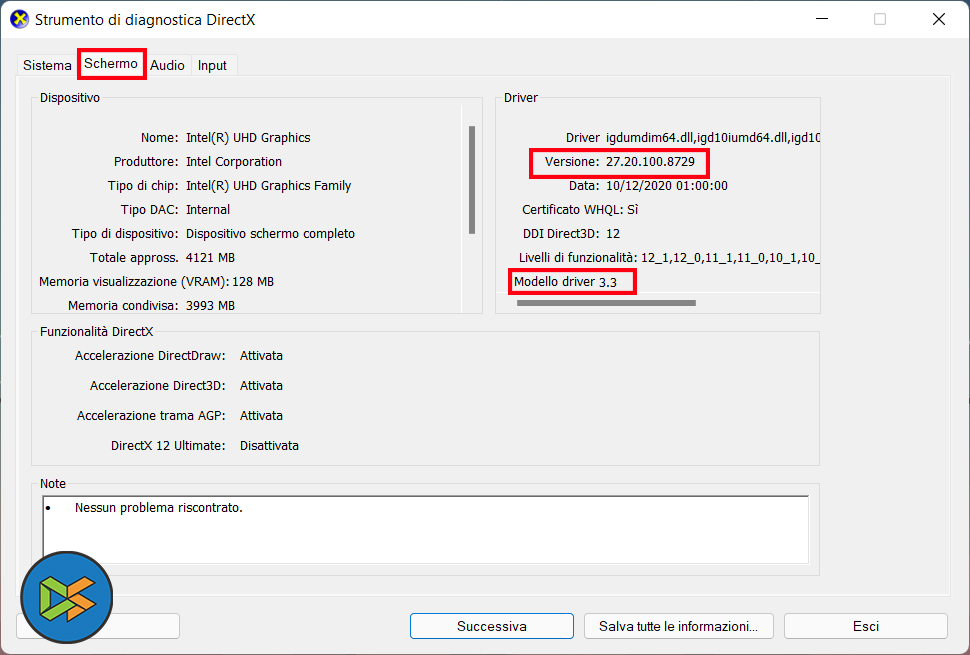Select the driver Versione 27.20.100.8729 text
970x655 pixels.
(619, 162)
